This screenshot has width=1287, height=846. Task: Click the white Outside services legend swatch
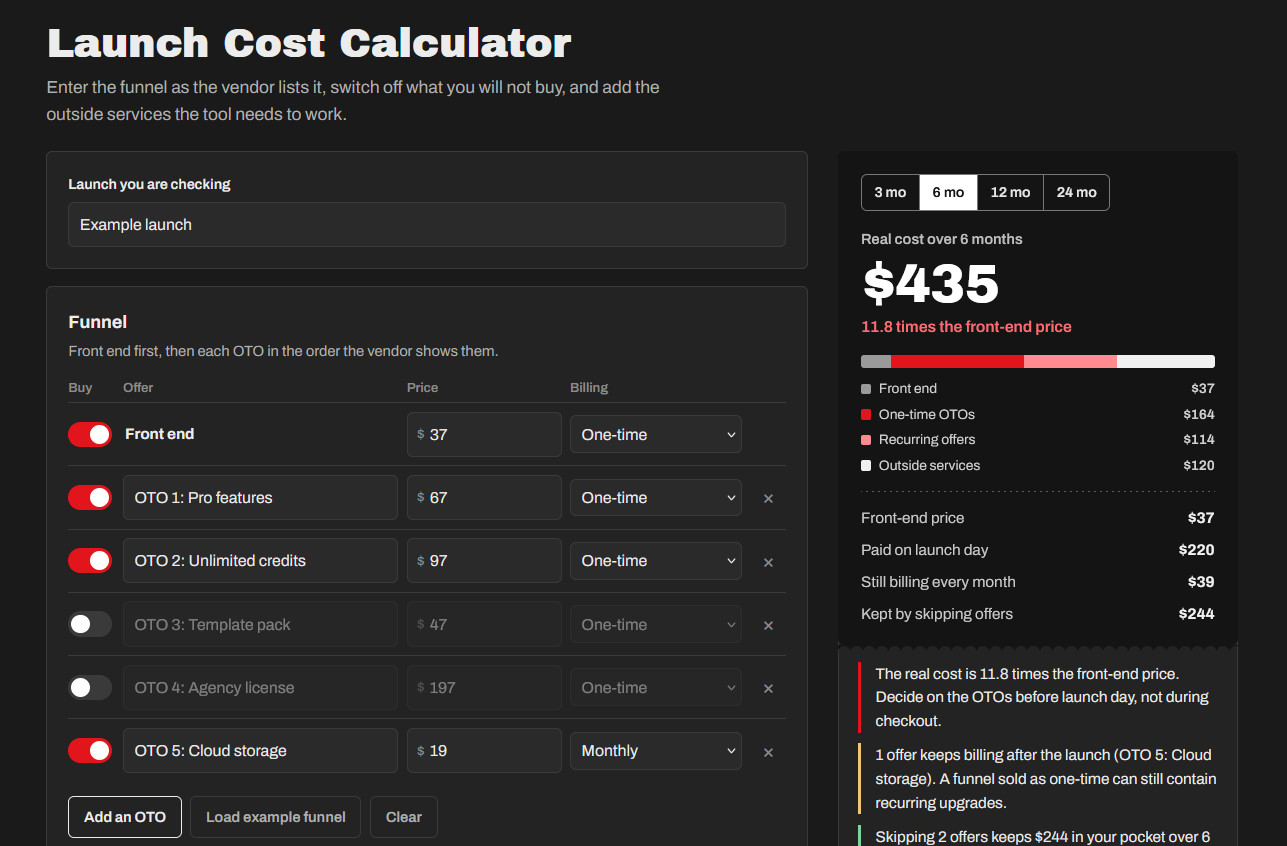coord(866,466)
